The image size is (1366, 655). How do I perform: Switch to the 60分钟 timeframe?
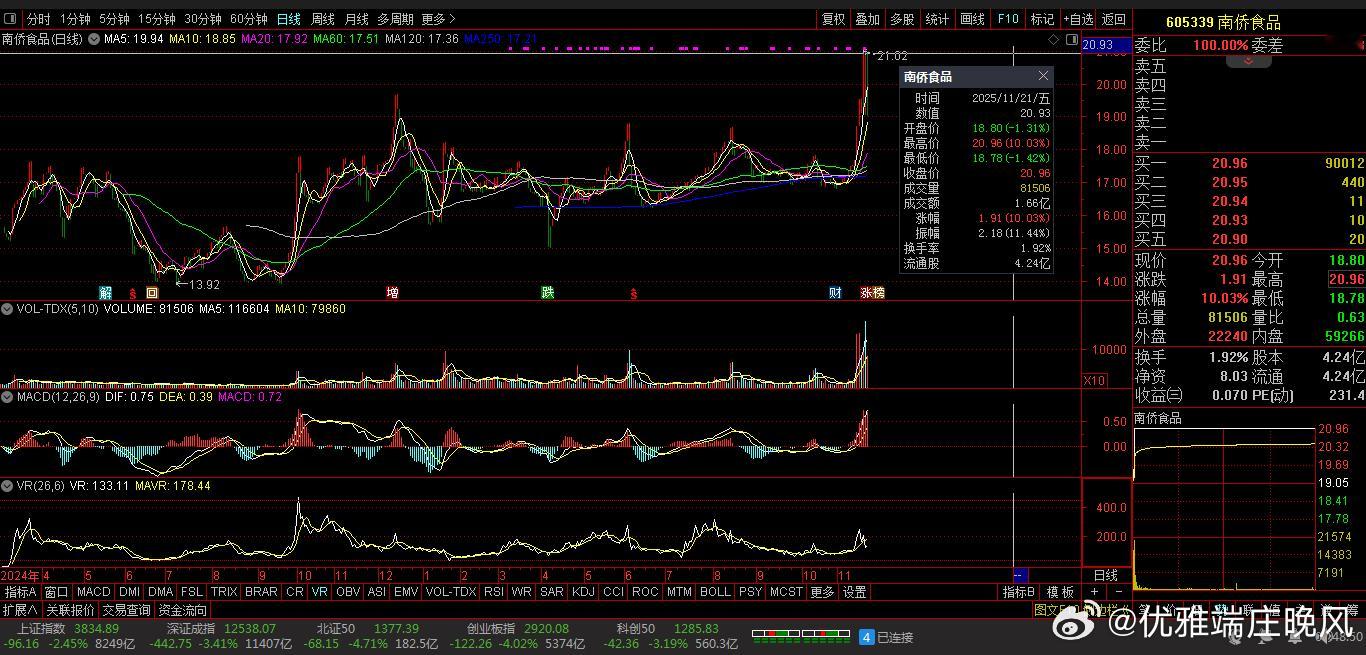[248, 19]
